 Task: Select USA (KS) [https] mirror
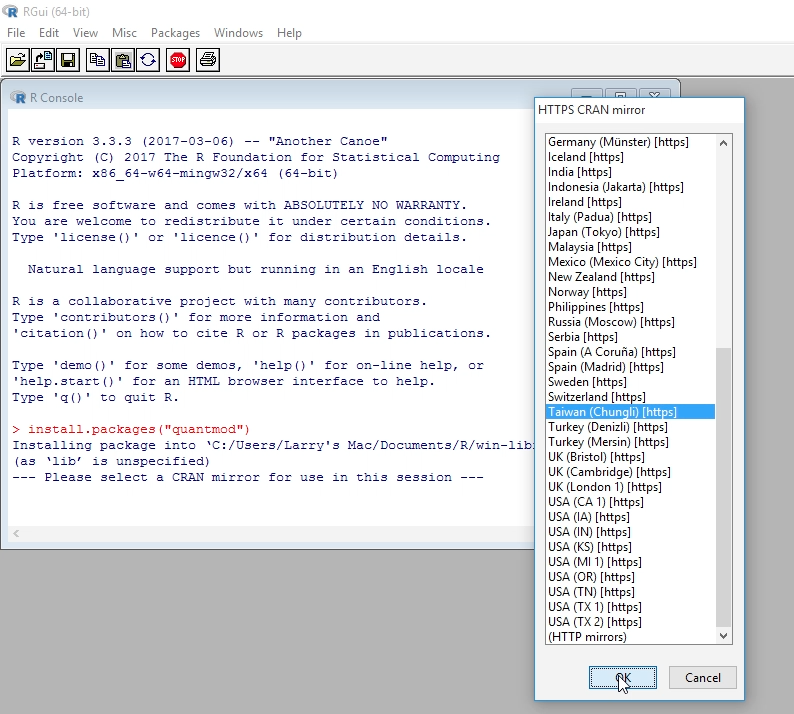click(630, 547)
